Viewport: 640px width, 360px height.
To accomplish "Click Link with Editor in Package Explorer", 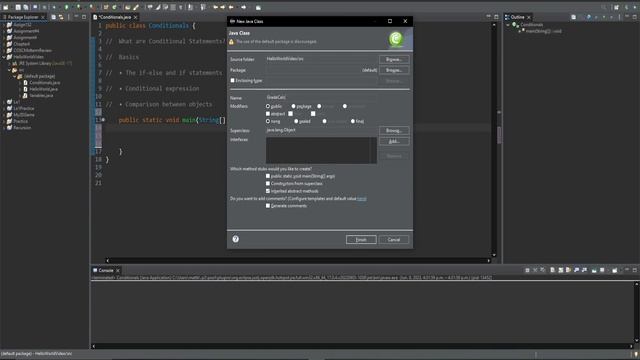I will (x=61, y=17).
